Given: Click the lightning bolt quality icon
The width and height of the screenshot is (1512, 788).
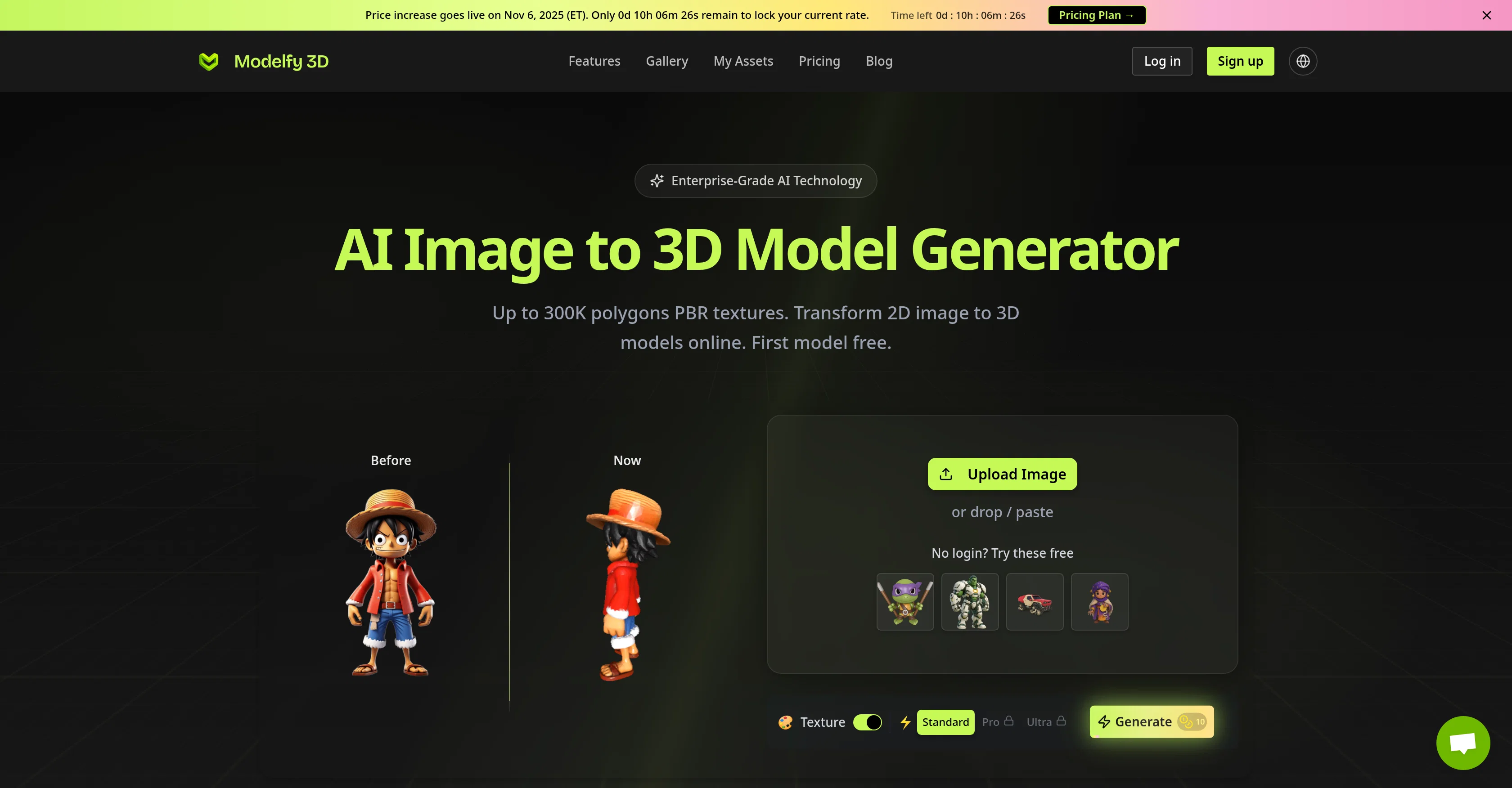Looking at the screenshot, I should coord(906,722).
